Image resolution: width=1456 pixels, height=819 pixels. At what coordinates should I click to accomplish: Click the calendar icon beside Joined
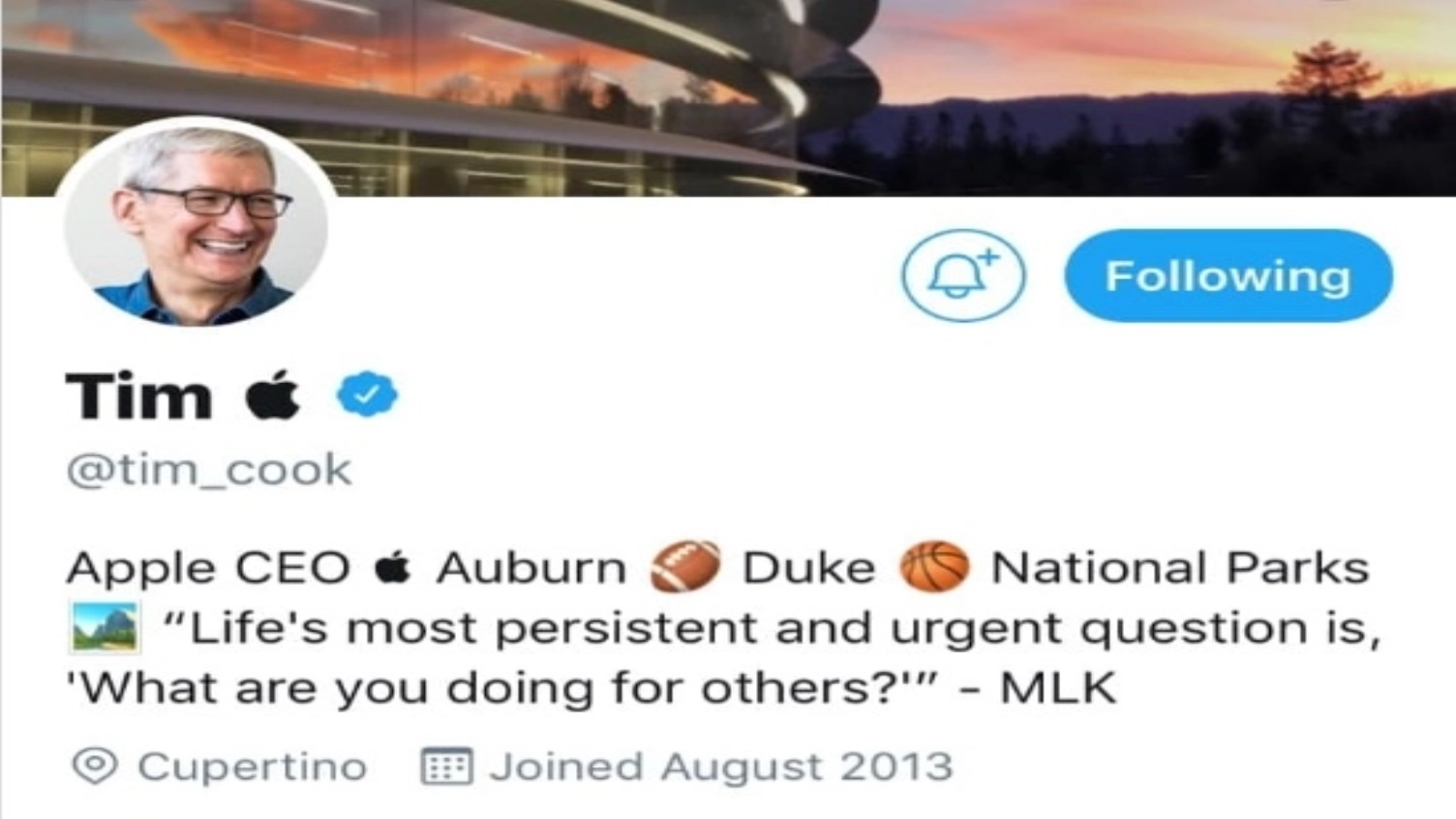446,766
